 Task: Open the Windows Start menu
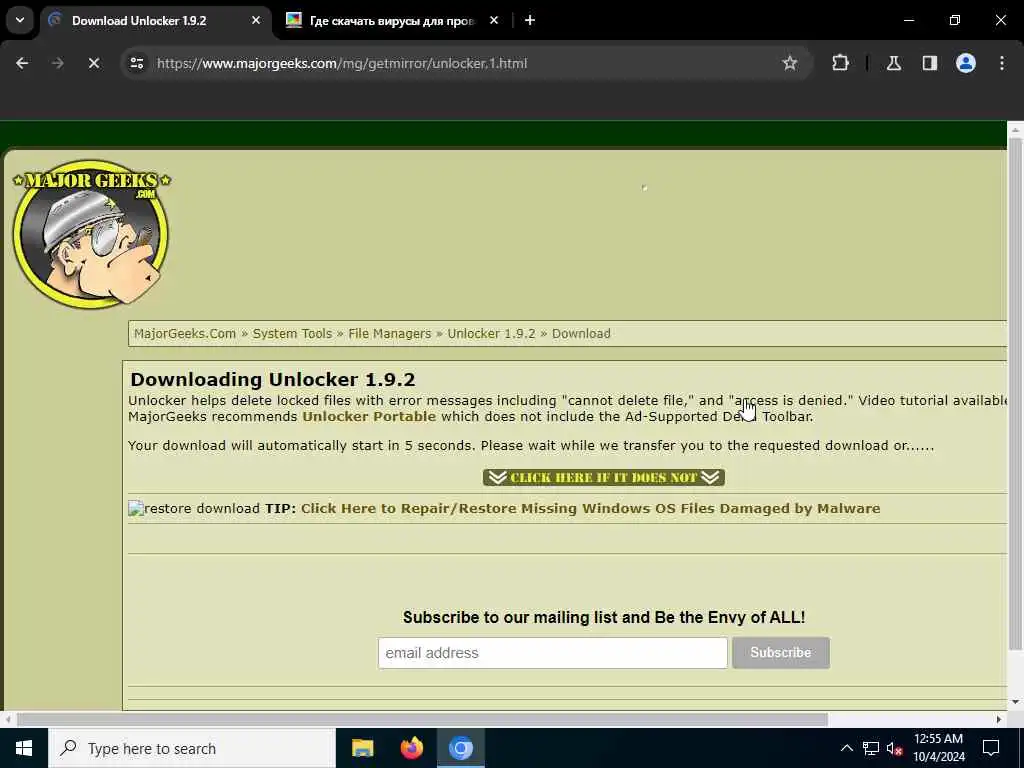pos(24,748)
